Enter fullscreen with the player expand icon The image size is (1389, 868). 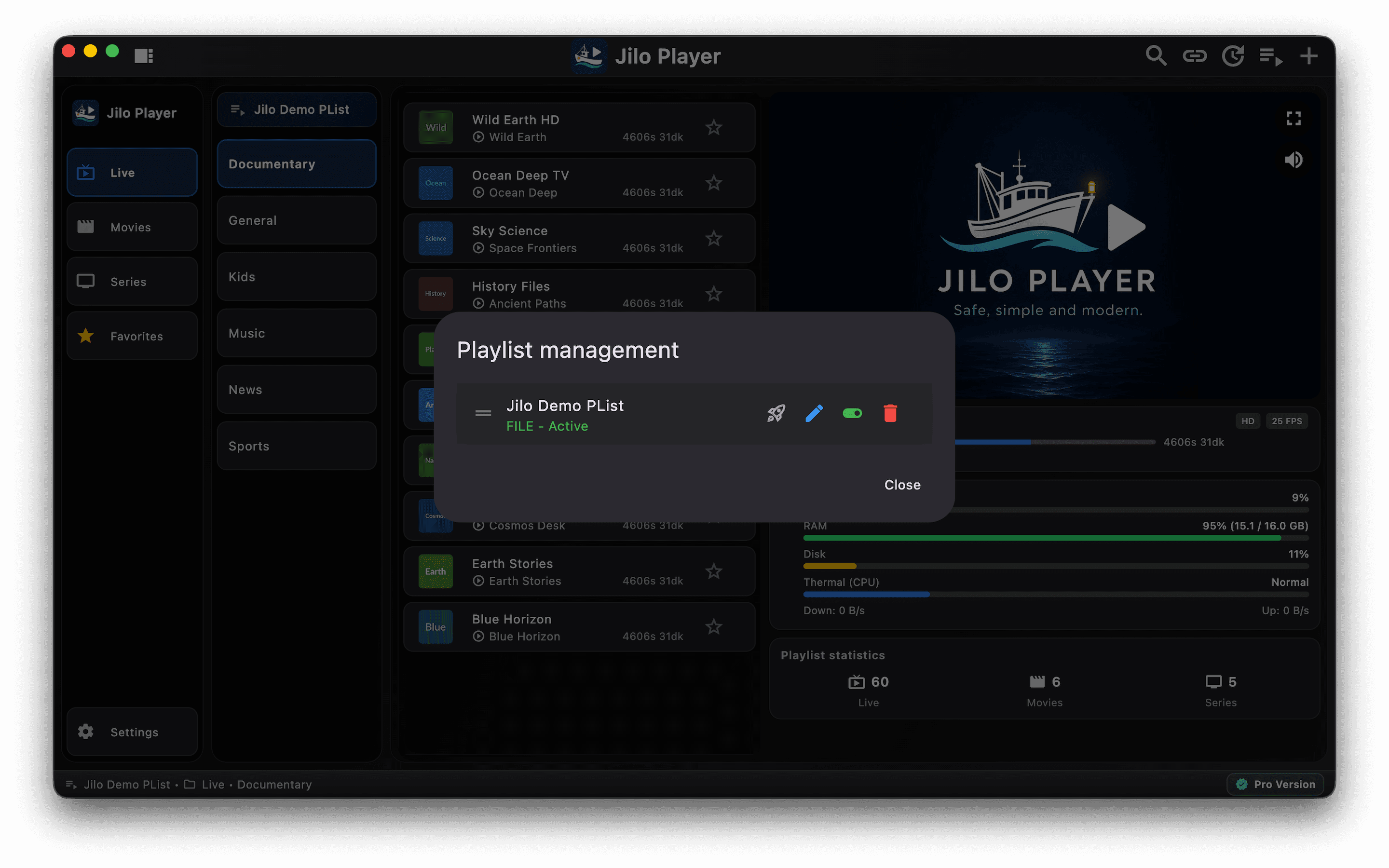click(1293, 119)
